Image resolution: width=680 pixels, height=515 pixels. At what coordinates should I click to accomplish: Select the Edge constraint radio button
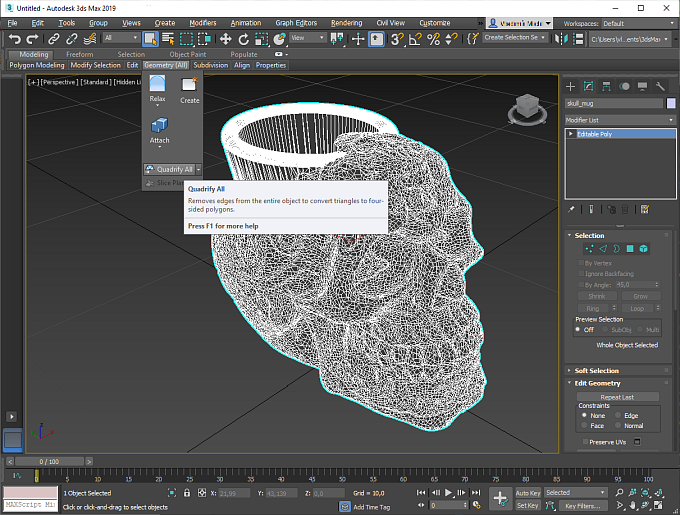click(x=619, y=415)
